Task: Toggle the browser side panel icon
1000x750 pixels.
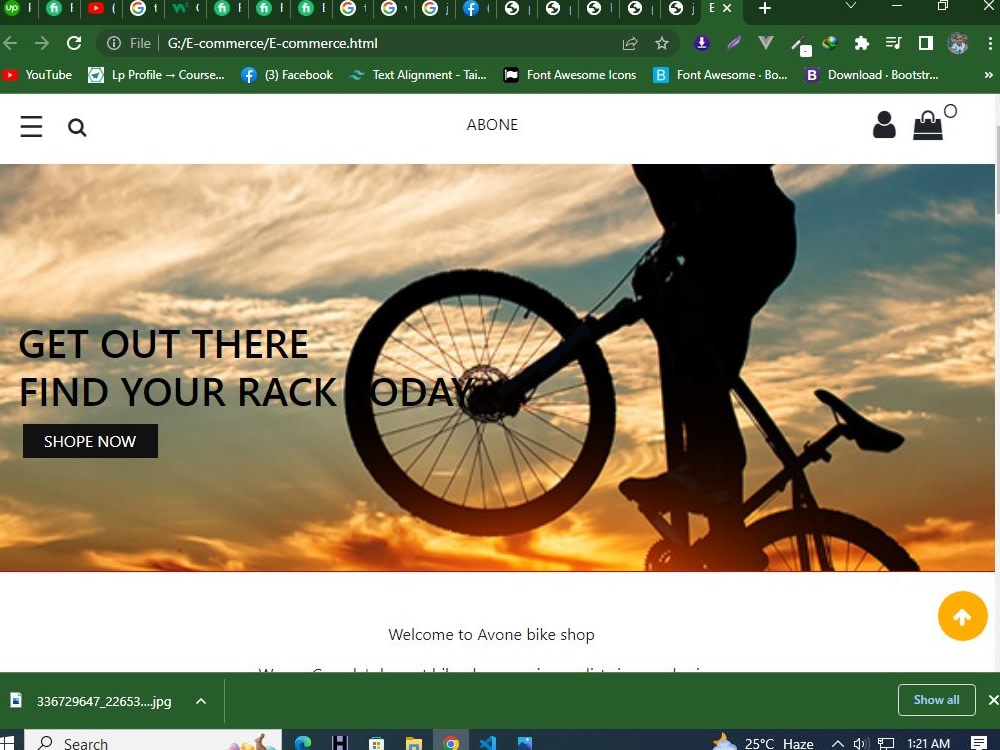Action: coord(925,43)
